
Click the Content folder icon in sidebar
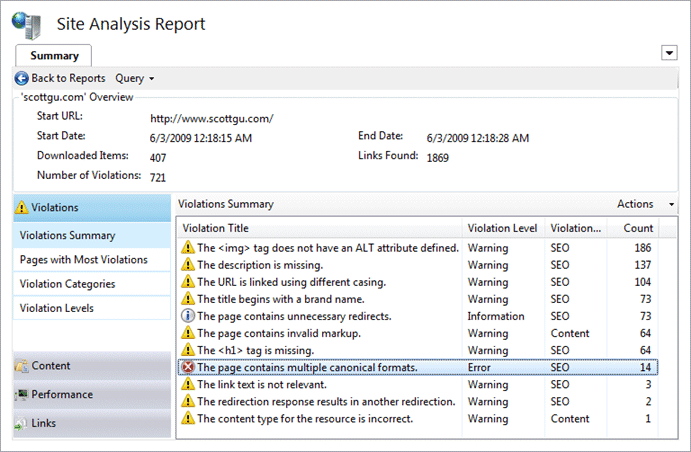22,366
